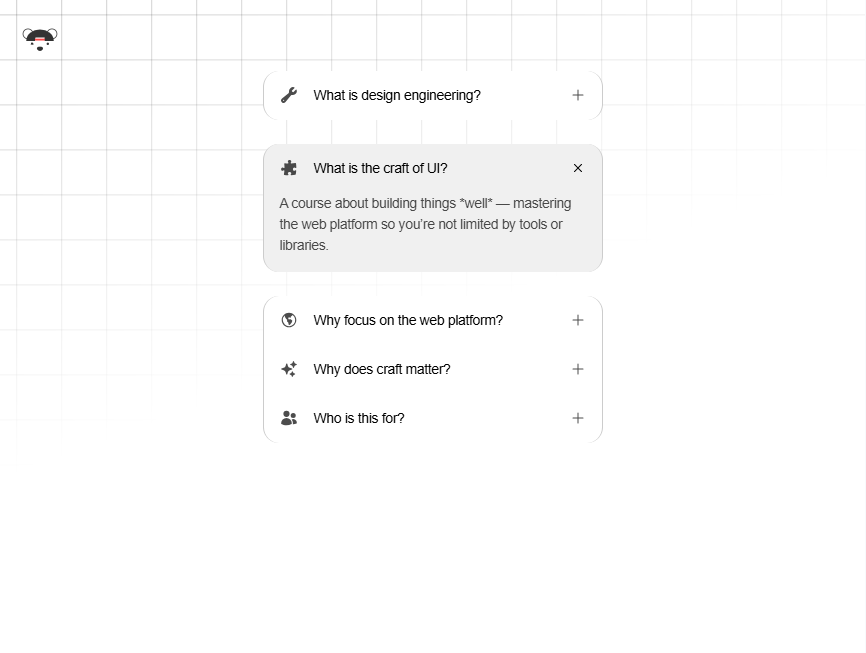This screenshot has height=653, width=866.
Task: Expand "Who is this for?" plus icon
Action: (578, 418)
